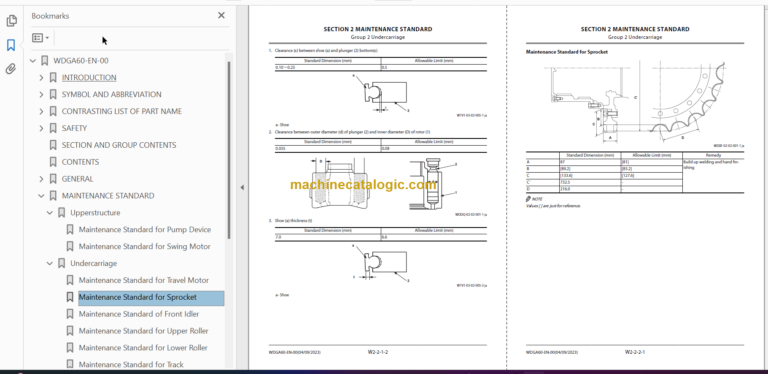Expand the INTRODUCTION bookmark
768x374 pixels.
click(41, 78)
